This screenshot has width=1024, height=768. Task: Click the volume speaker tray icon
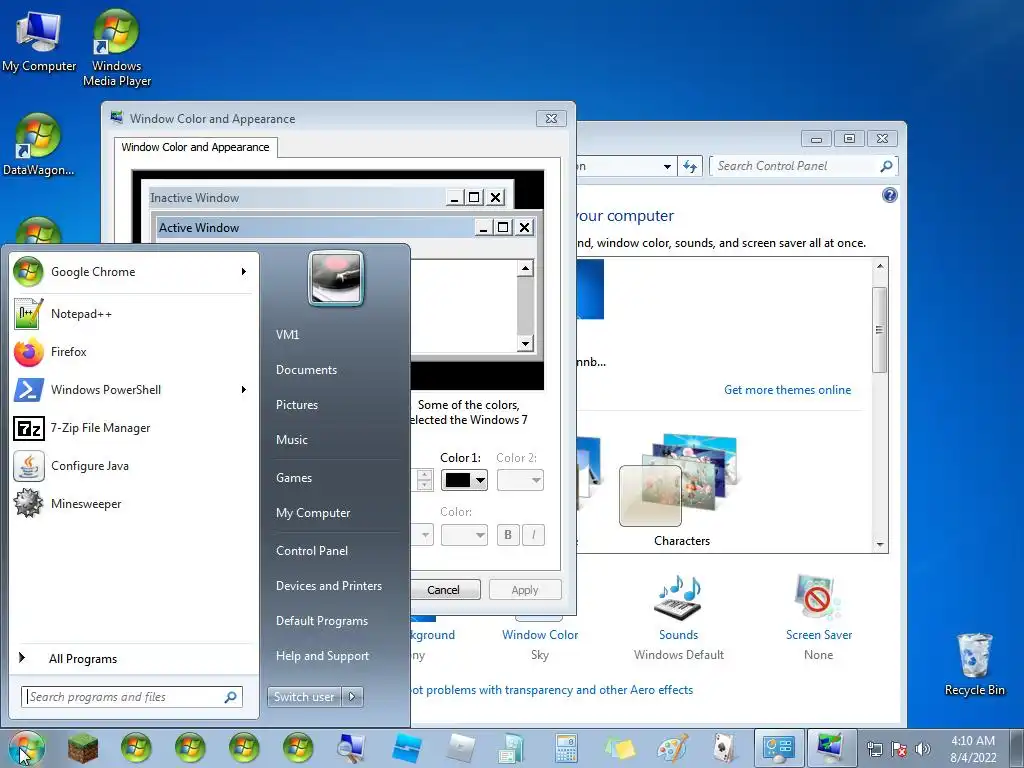[923, 749]
